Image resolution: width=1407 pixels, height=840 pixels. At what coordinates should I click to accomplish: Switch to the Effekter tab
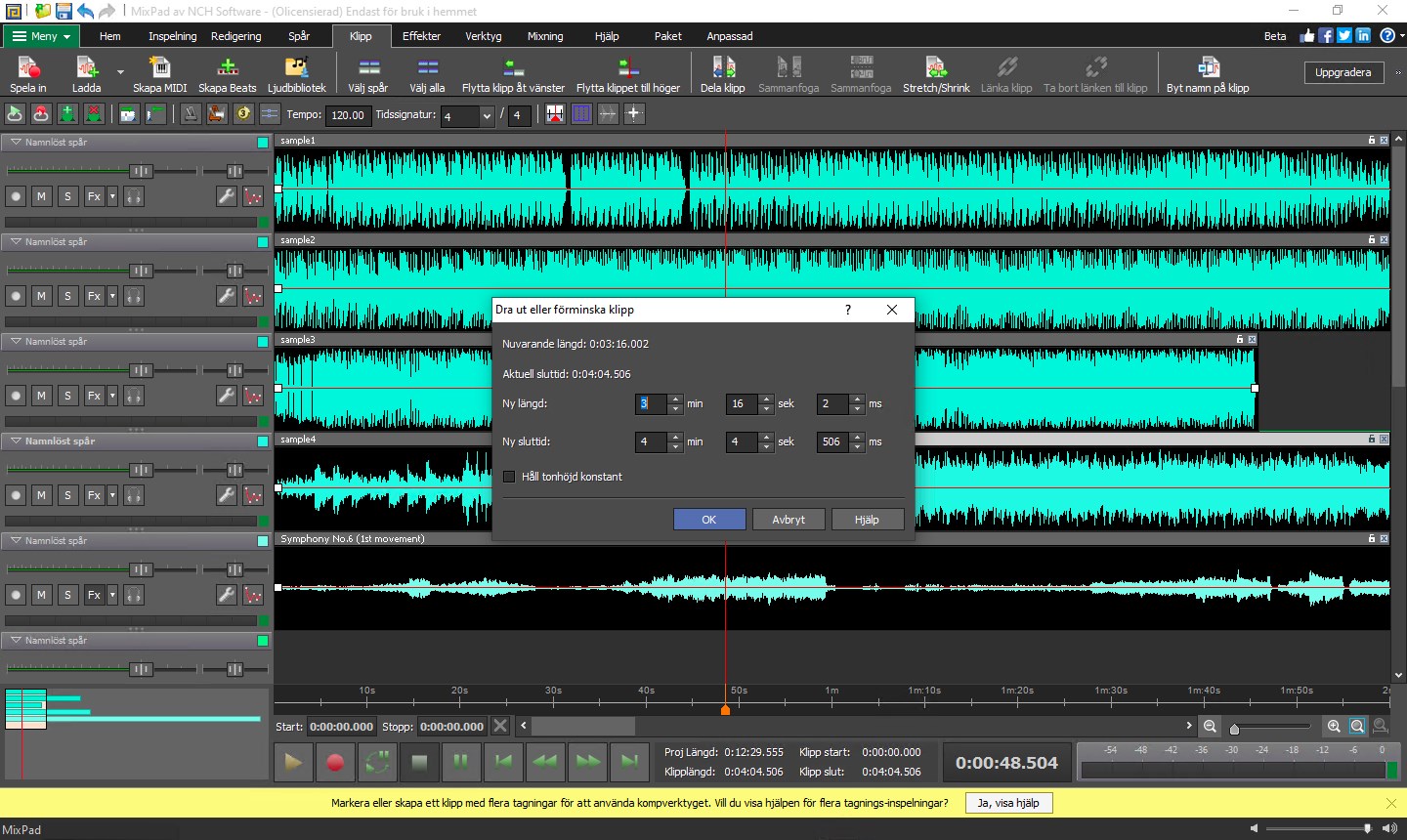pos(421,36)
